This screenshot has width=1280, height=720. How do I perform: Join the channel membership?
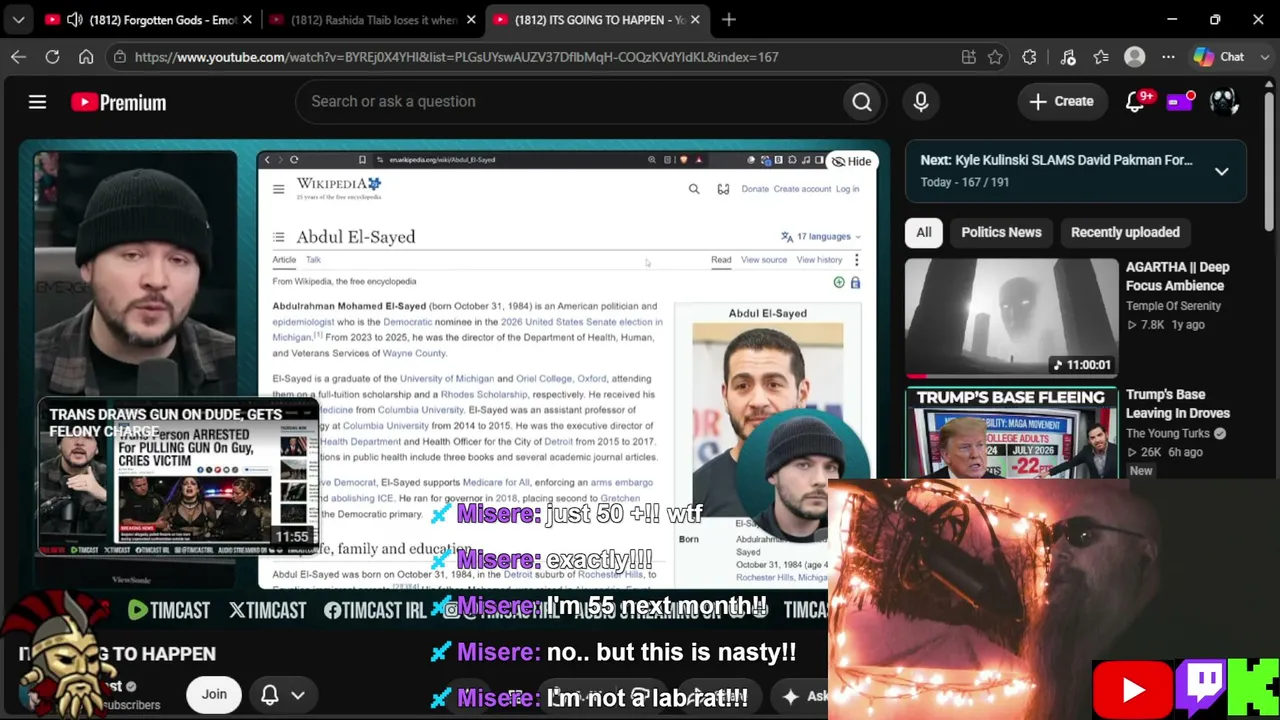click(x=214, y=694)
